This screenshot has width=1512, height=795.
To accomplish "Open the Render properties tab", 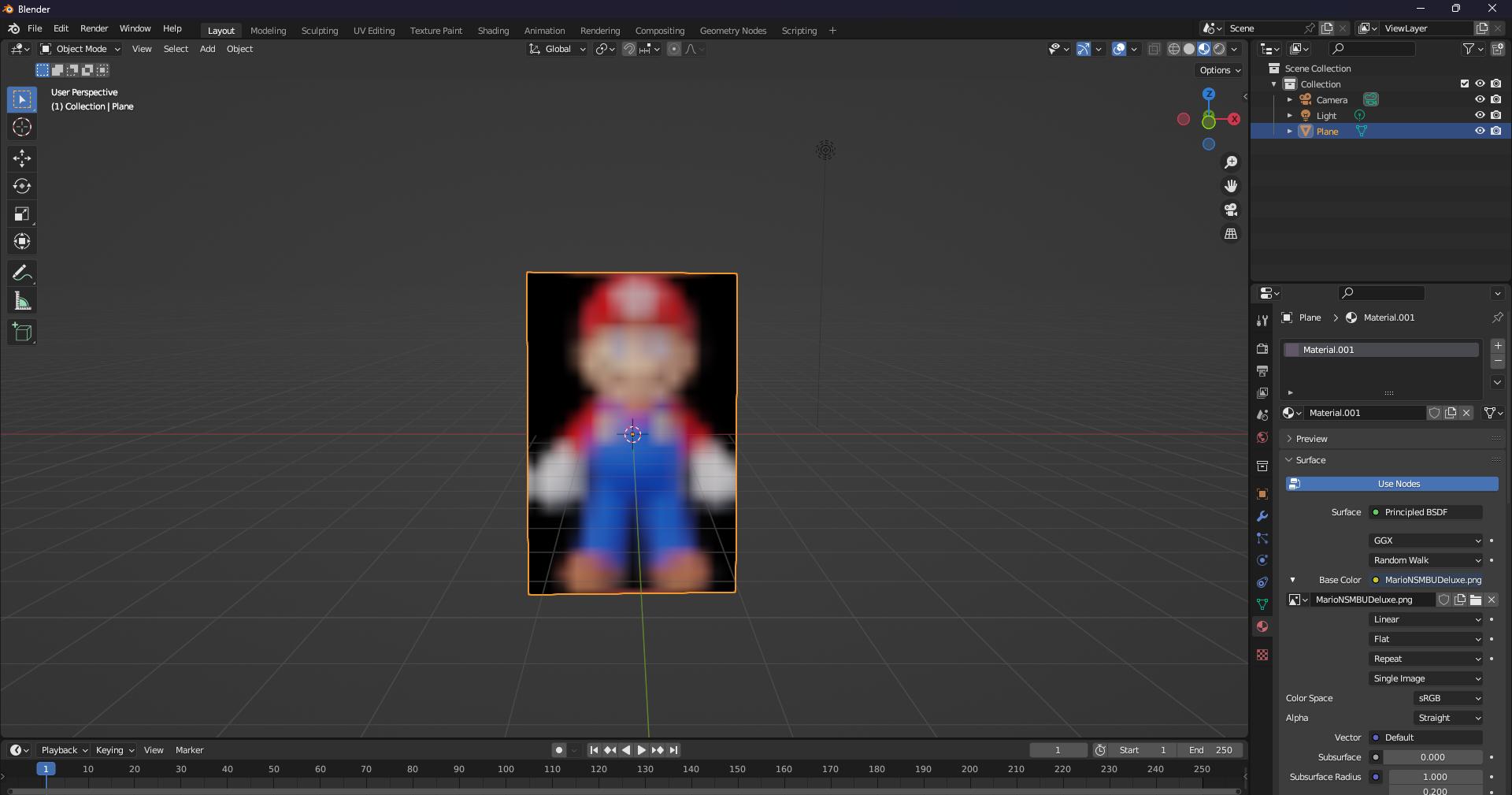I will 1262,348.
